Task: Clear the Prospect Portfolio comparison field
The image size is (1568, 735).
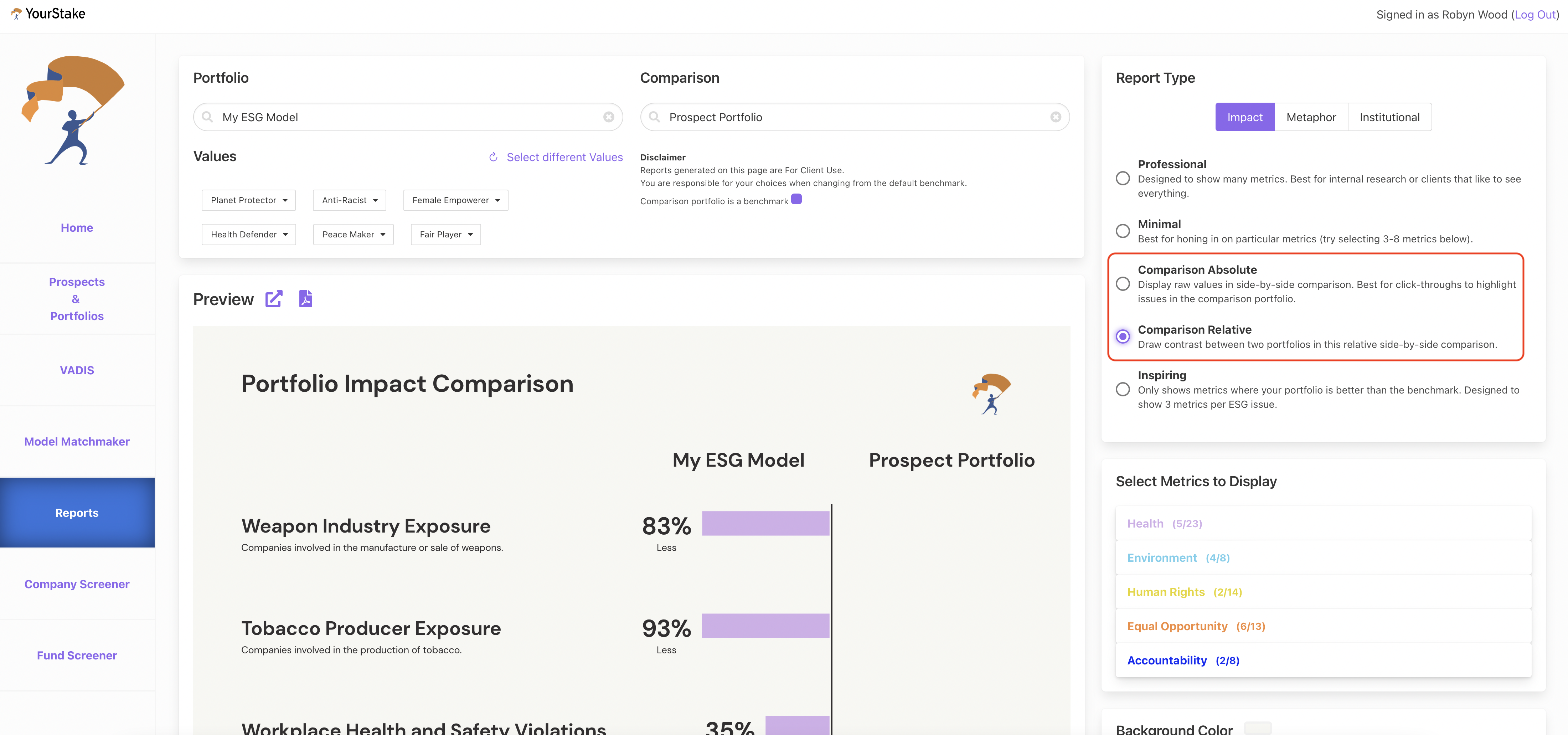Action: point(1056,117)
